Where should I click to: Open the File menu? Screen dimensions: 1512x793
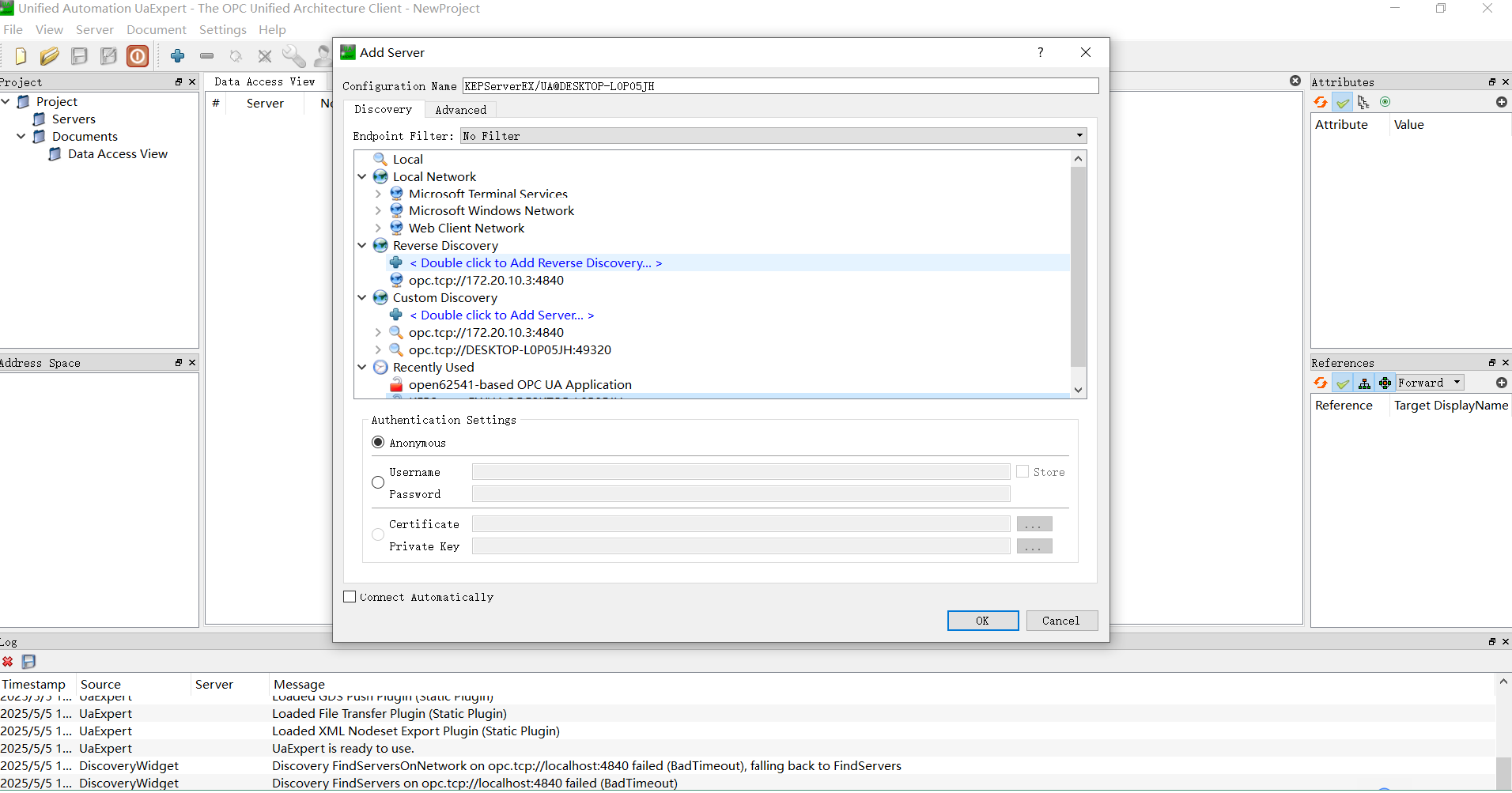click(13, 30)
